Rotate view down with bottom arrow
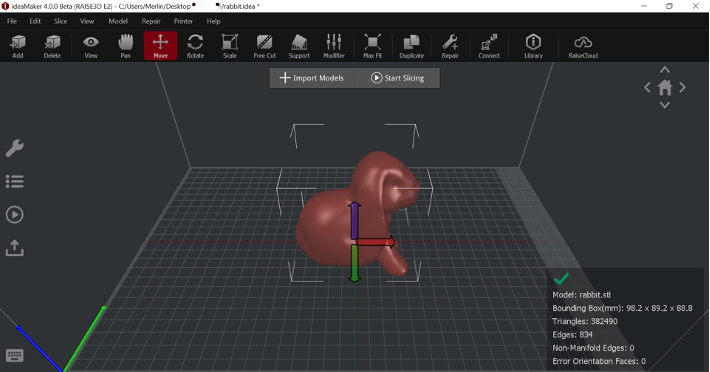Screen dimensions: 710x372 coord(665,105)
